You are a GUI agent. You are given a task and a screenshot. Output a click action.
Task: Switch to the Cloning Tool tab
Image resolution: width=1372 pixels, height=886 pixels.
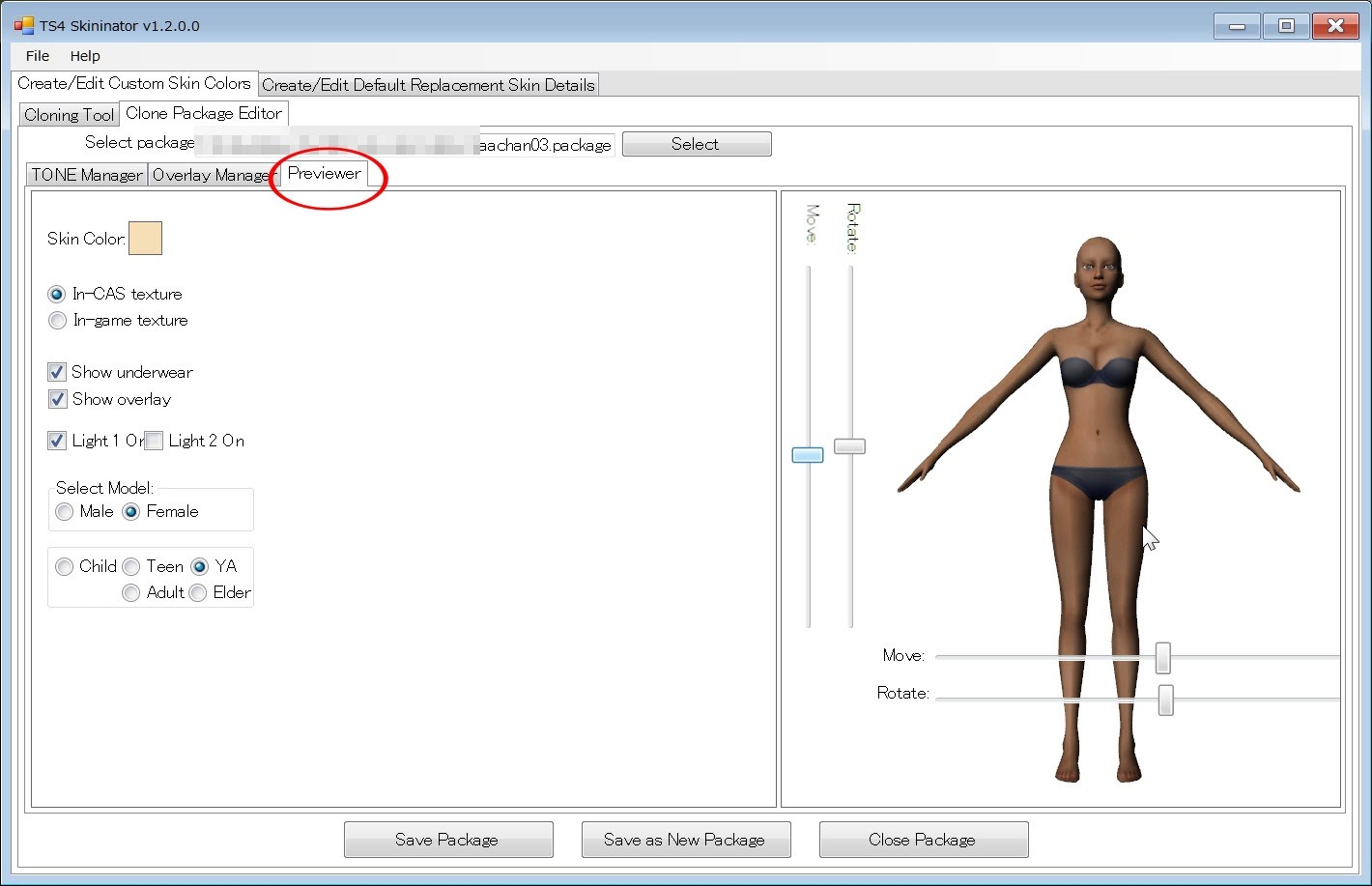click(69, 115)
